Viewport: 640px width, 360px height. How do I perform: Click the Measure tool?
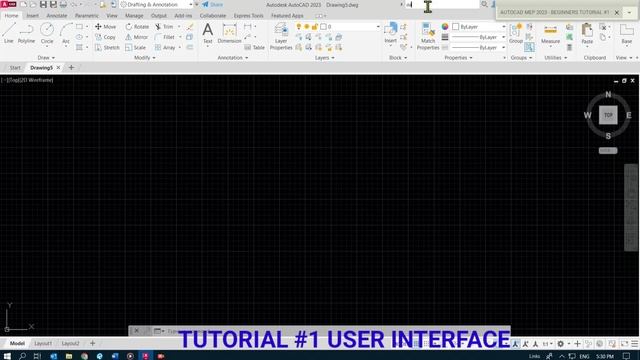550,33
